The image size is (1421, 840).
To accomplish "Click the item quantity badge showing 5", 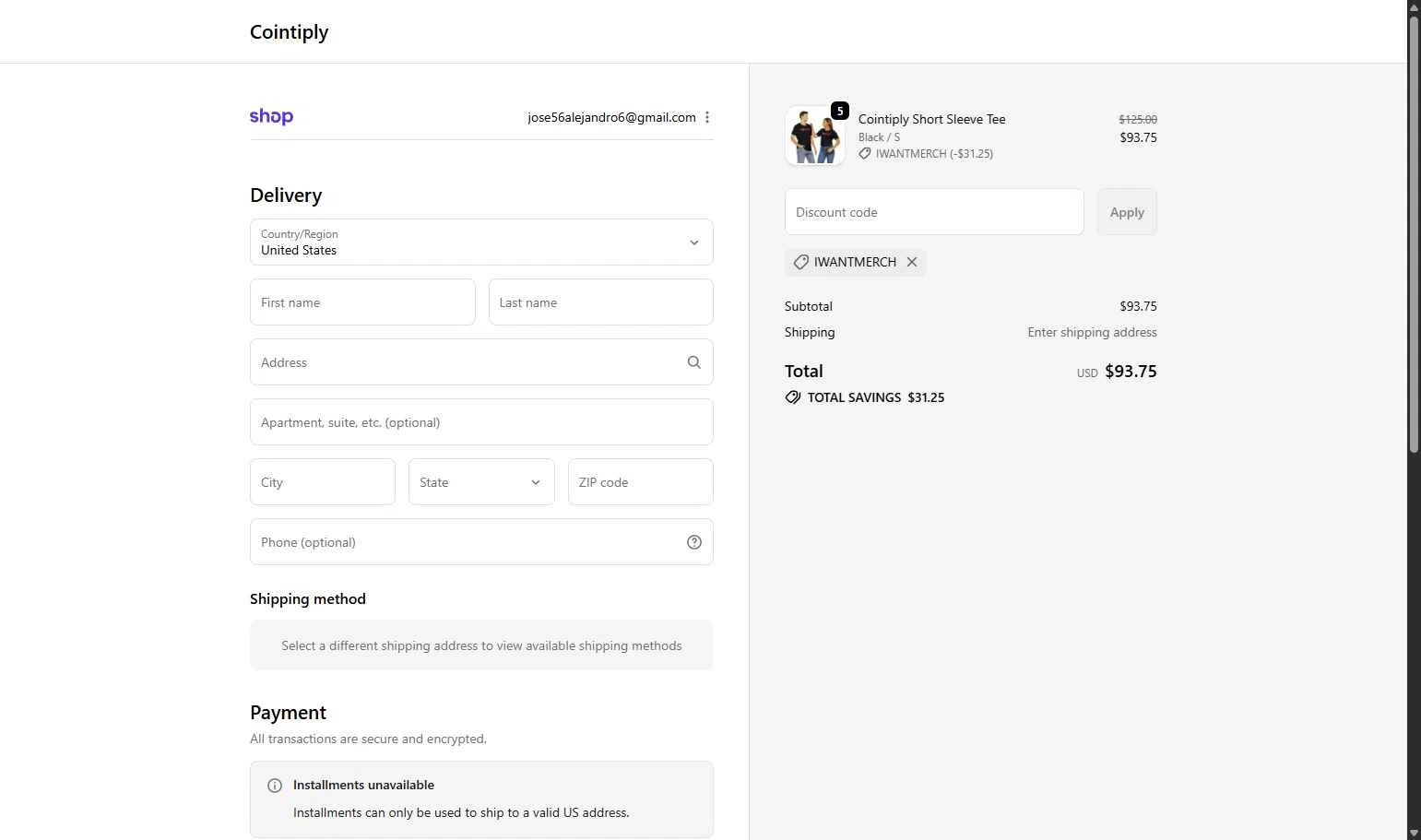I will coord(839,111).
